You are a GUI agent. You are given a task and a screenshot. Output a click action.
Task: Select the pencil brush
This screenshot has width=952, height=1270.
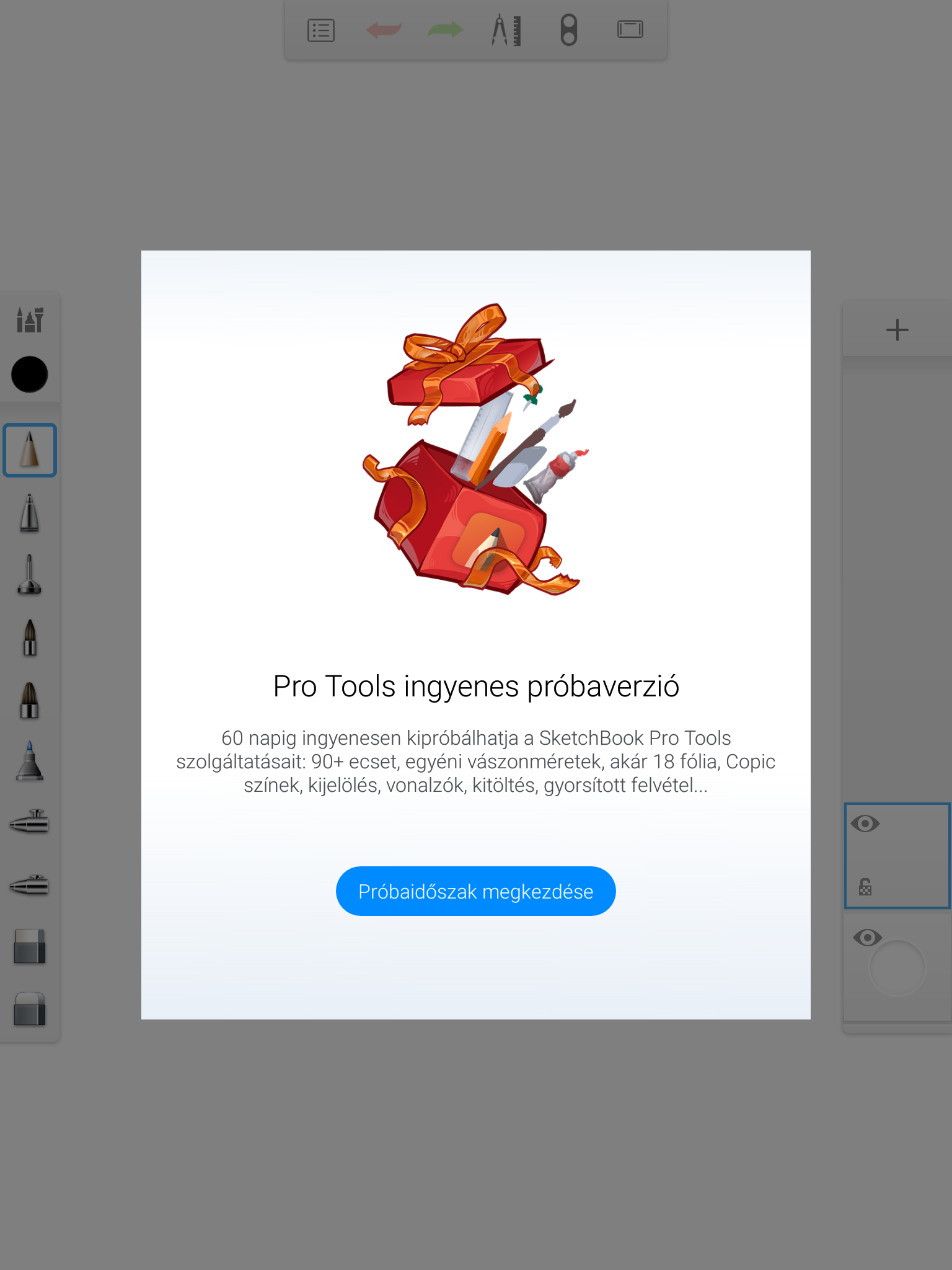(x=30, y=450)
